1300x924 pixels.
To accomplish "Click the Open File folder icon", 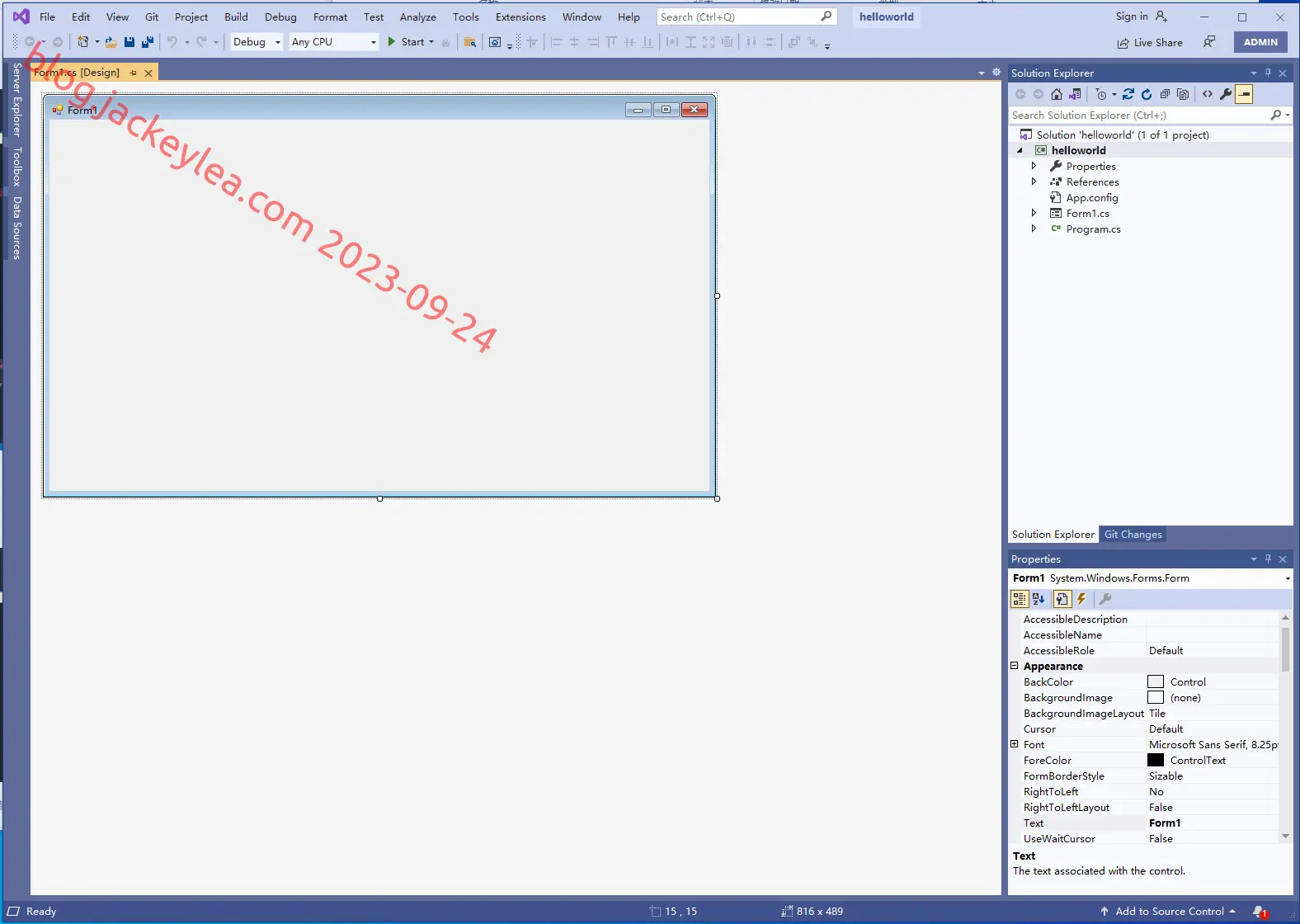I will pos(111,42).
